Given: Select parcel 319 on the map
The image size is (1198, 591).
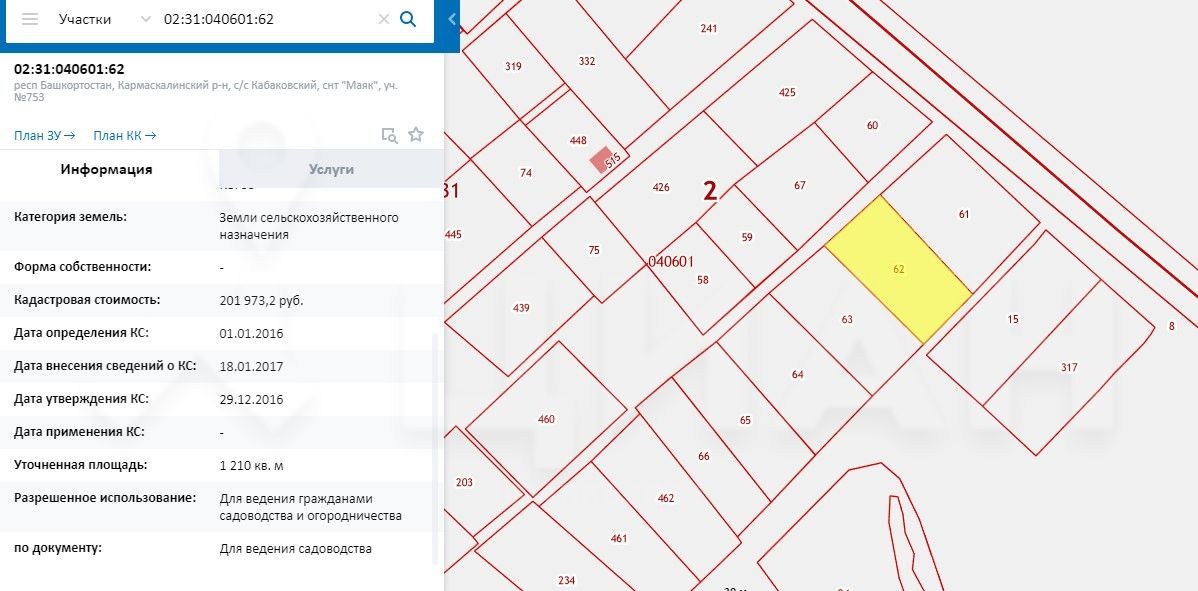Looking at the screenshot, I should (x=513, y=66).
